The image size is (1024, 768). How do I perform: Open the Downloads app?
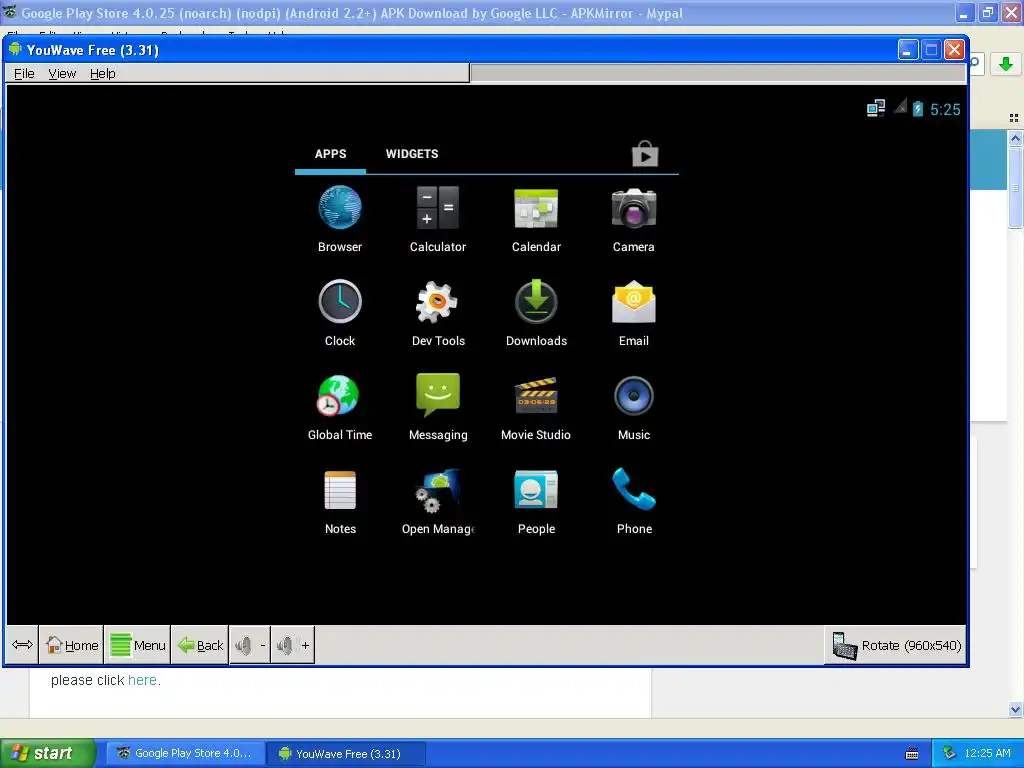[x=536, y=313]
